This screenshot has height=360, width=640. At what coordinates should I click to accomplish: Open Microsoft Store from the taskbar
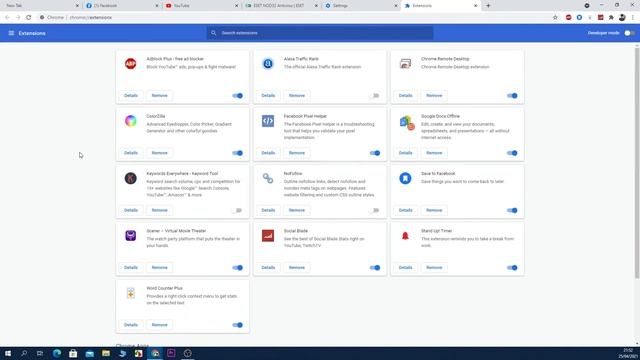73,353
